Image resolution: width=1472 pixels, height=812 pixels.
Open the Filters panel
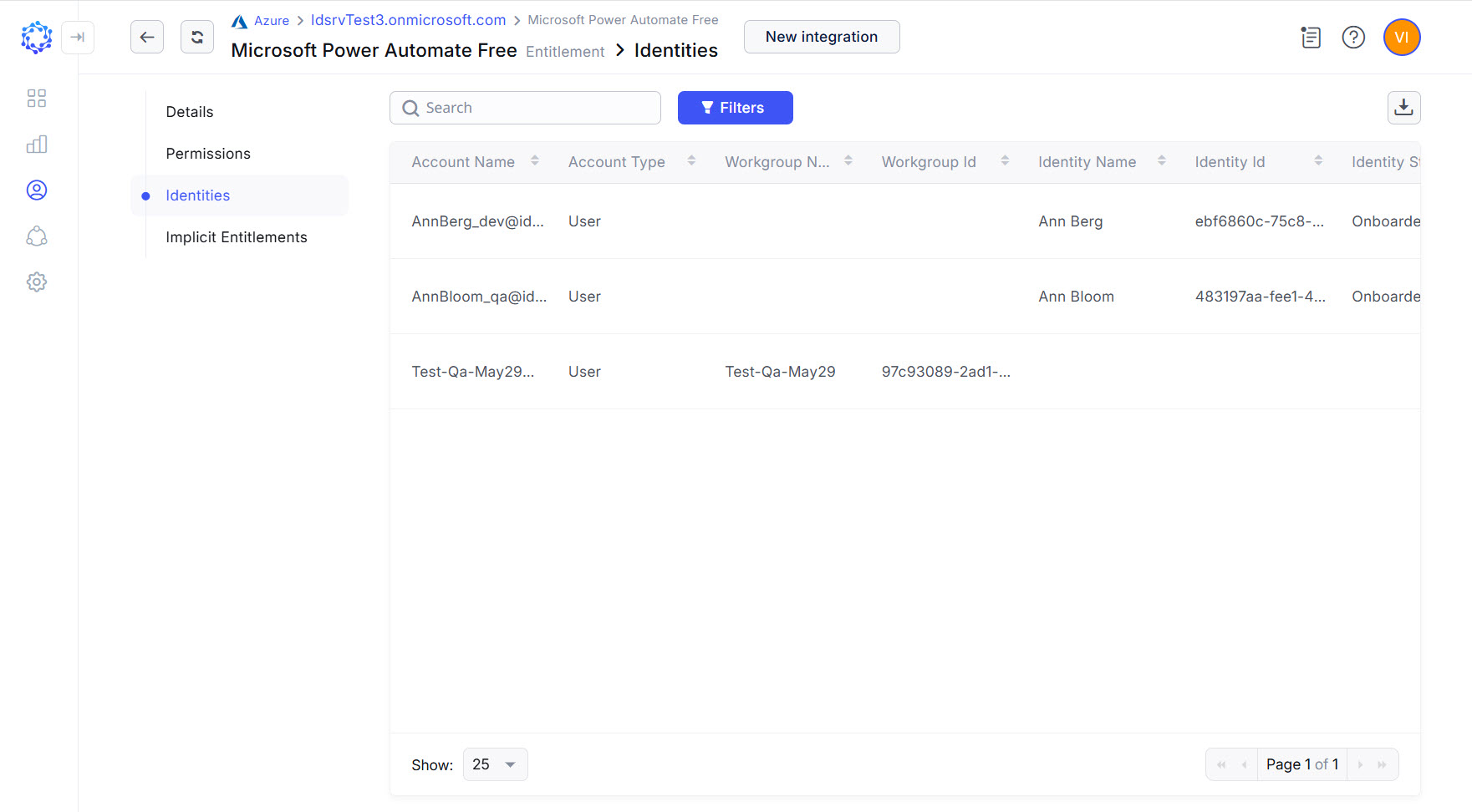click(x=735, y=107)
